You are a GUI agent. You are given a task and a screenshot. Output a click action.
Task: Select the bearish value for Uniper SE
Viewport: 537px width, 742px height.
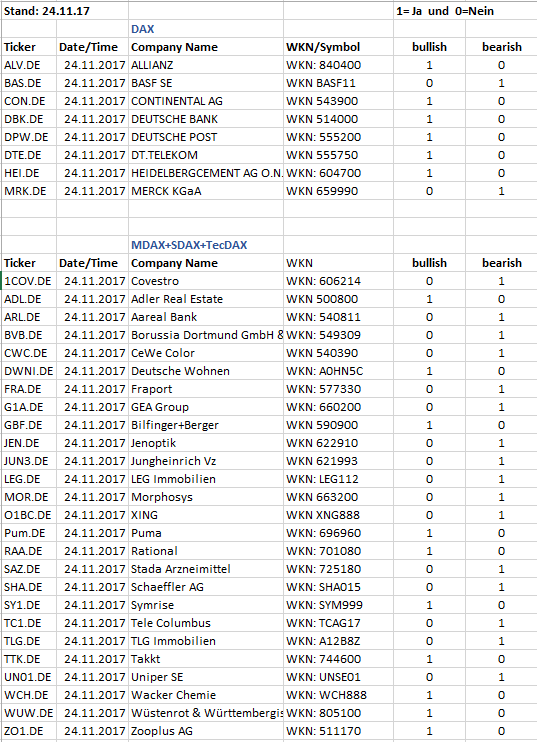(501, 676)
